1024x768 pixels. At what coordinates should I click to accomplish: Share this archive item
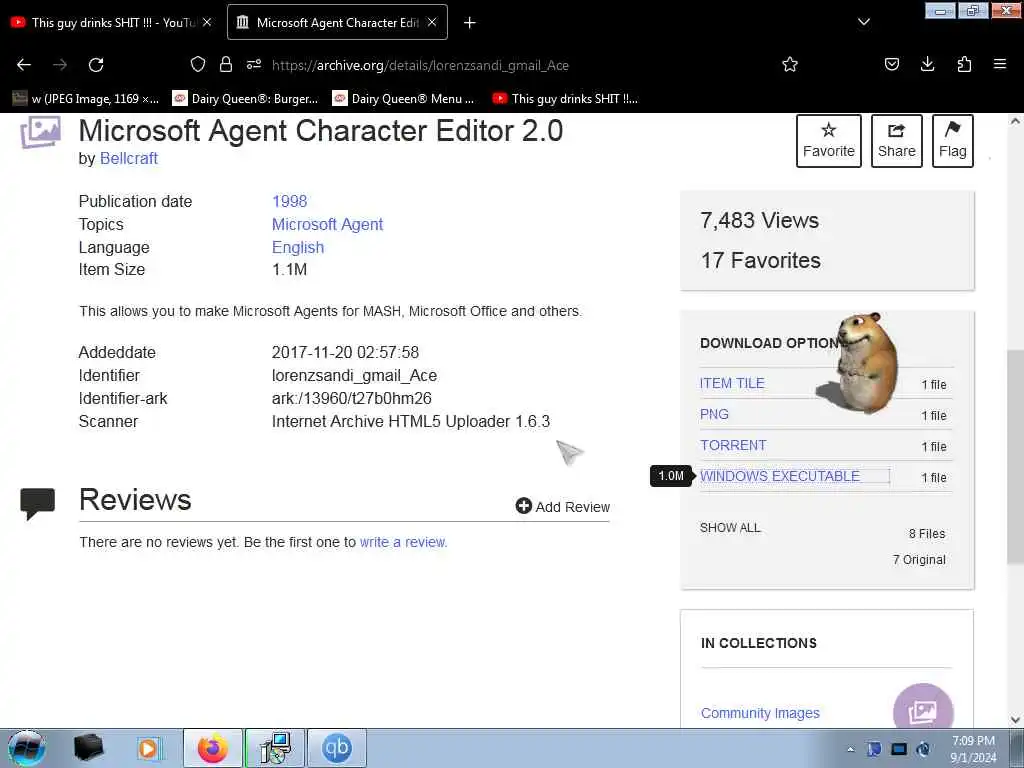pos(897,140)
